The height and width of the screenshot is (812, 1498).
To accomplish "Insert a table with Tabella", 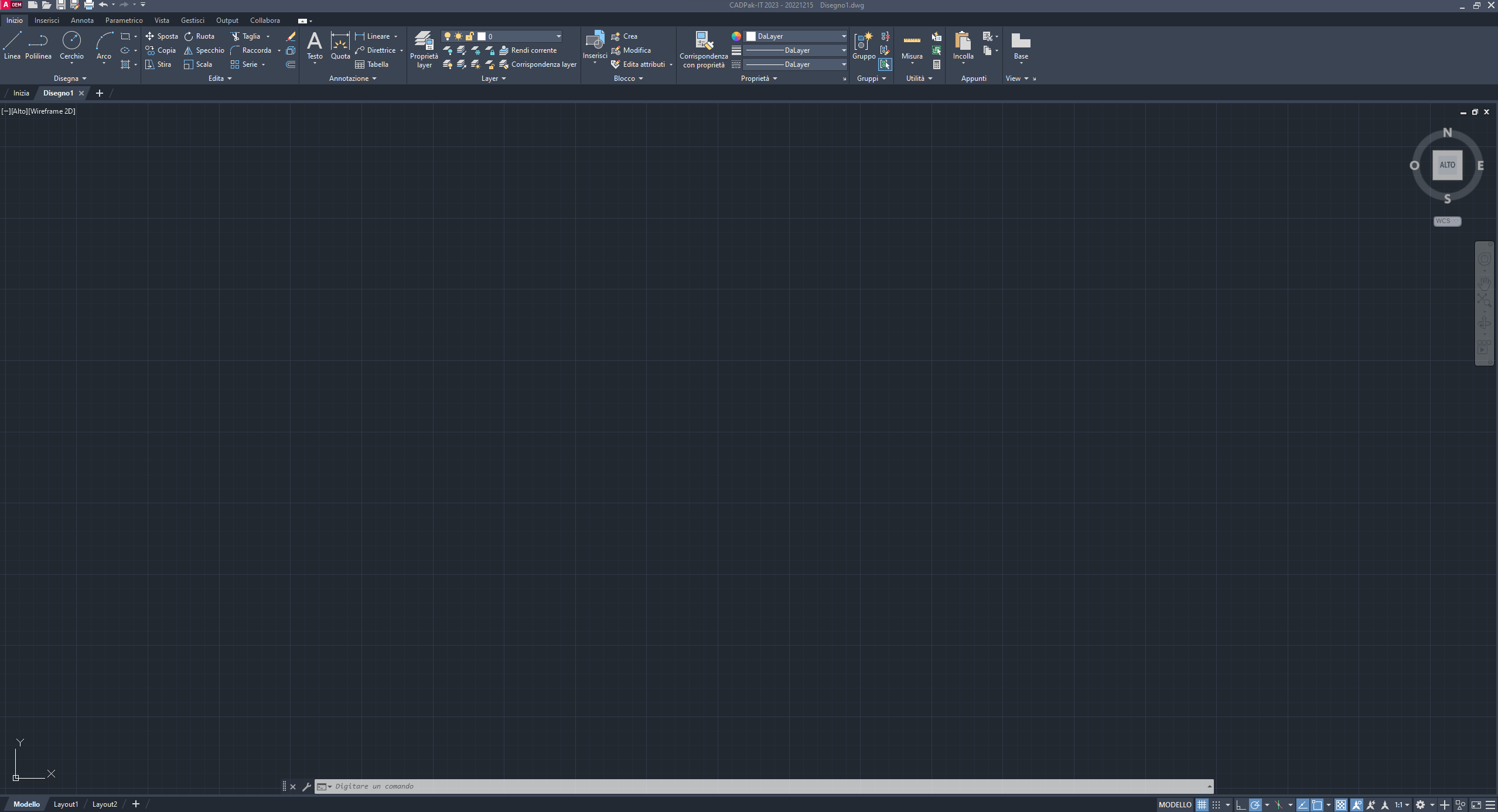I will pyautogui.click(x=371, y=64).
